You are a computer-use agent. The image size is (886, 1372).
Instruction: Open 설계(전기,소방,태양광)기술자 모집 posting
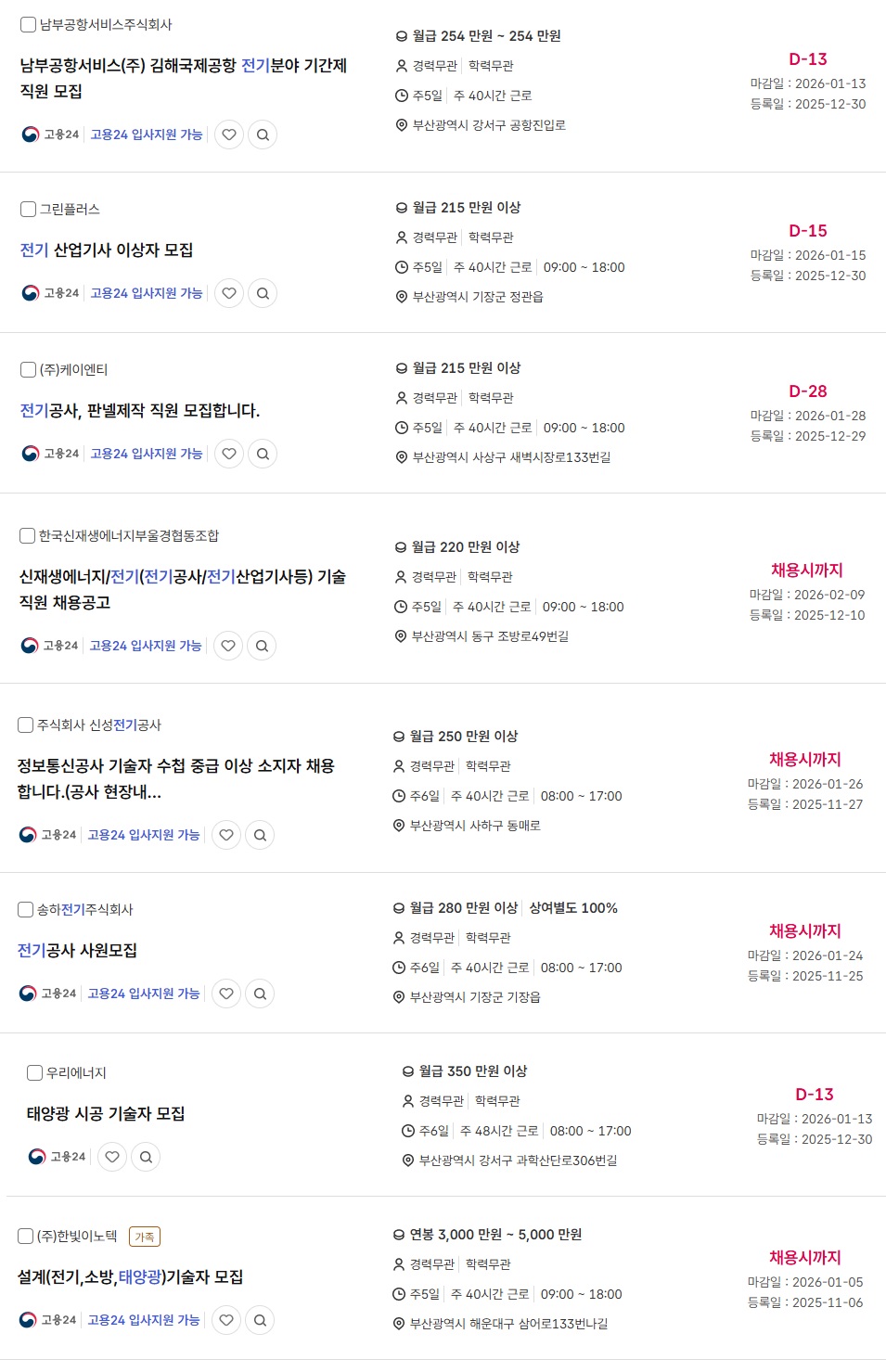(x=131, y=1277)
